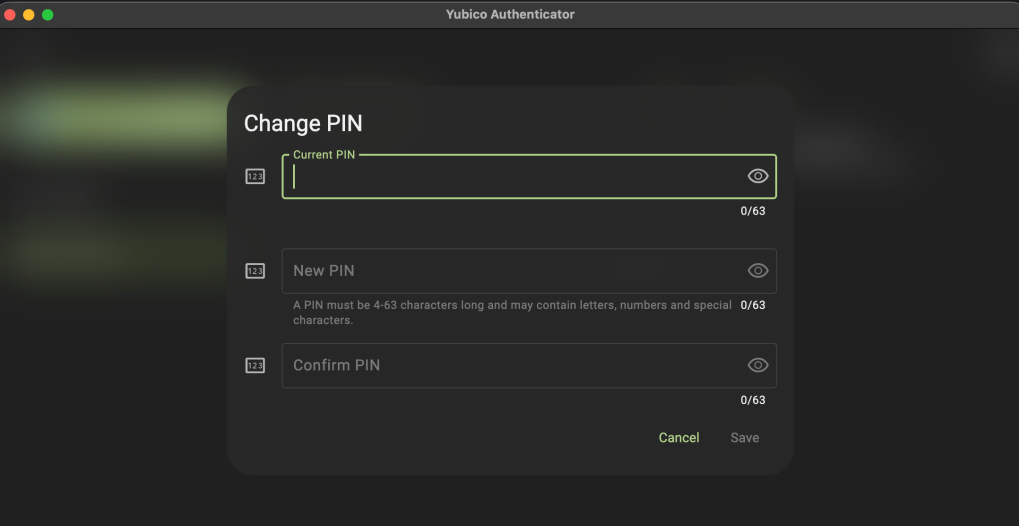Click the numeric keypad icon beside Confirm PIN
1019x526 pixels.
255,366
